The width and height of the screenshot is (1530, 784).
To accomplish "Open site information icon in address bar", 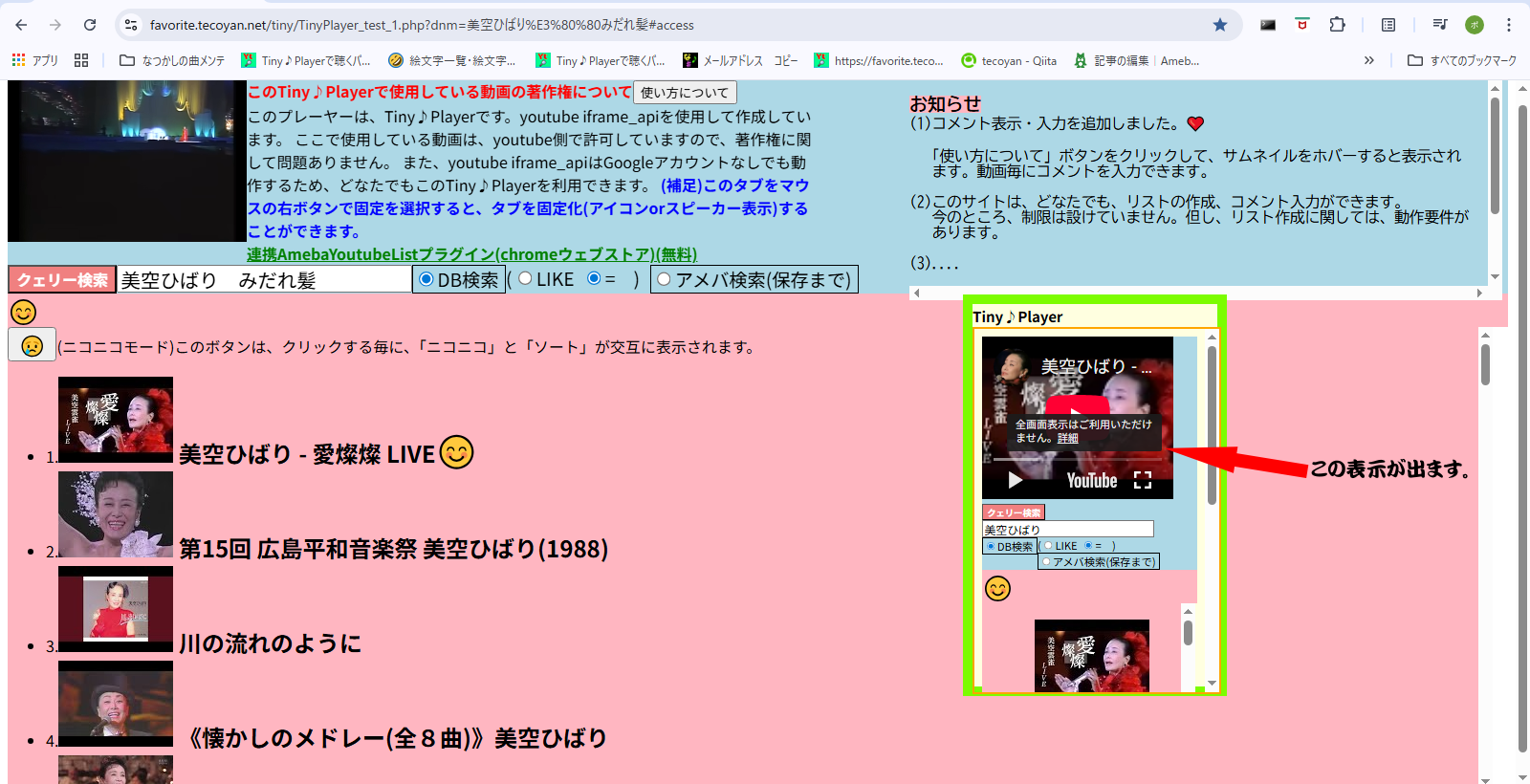I will [x=131, y=25].
